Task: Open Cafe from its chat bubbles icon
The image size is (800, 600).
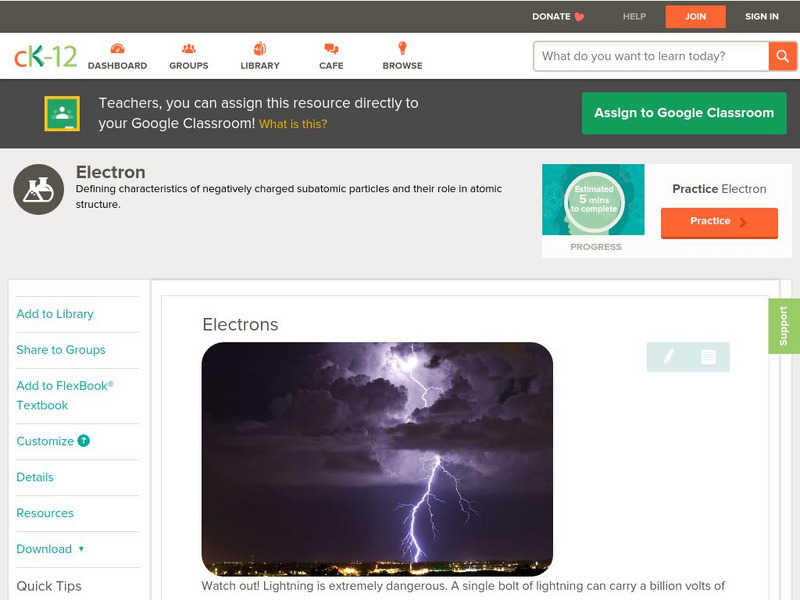Action: (x=331, y=48)
